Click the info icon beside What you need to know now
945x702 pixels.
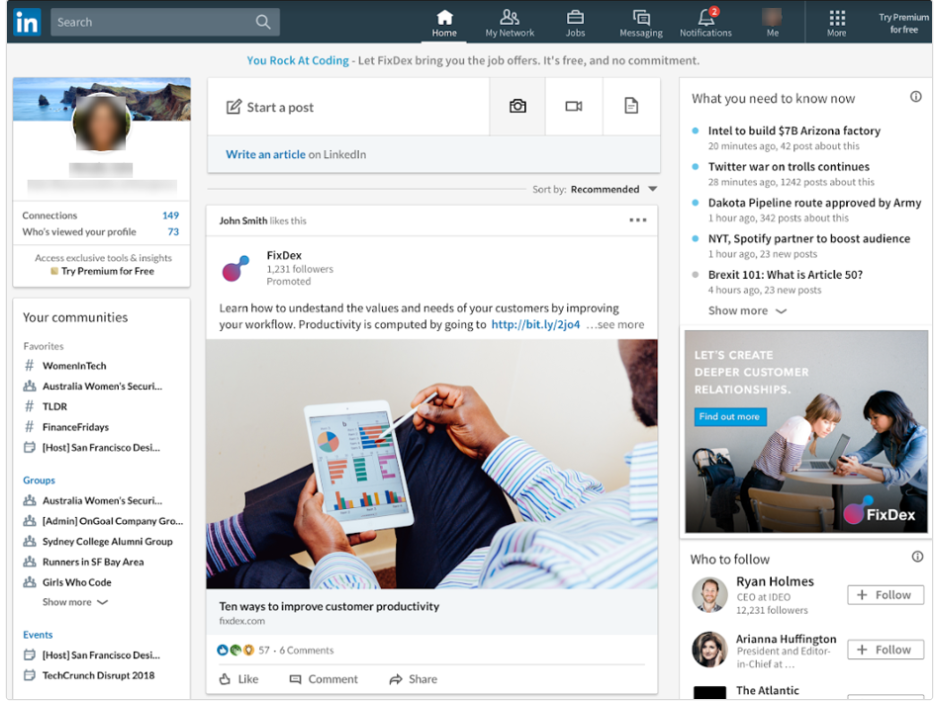point(915,97)
